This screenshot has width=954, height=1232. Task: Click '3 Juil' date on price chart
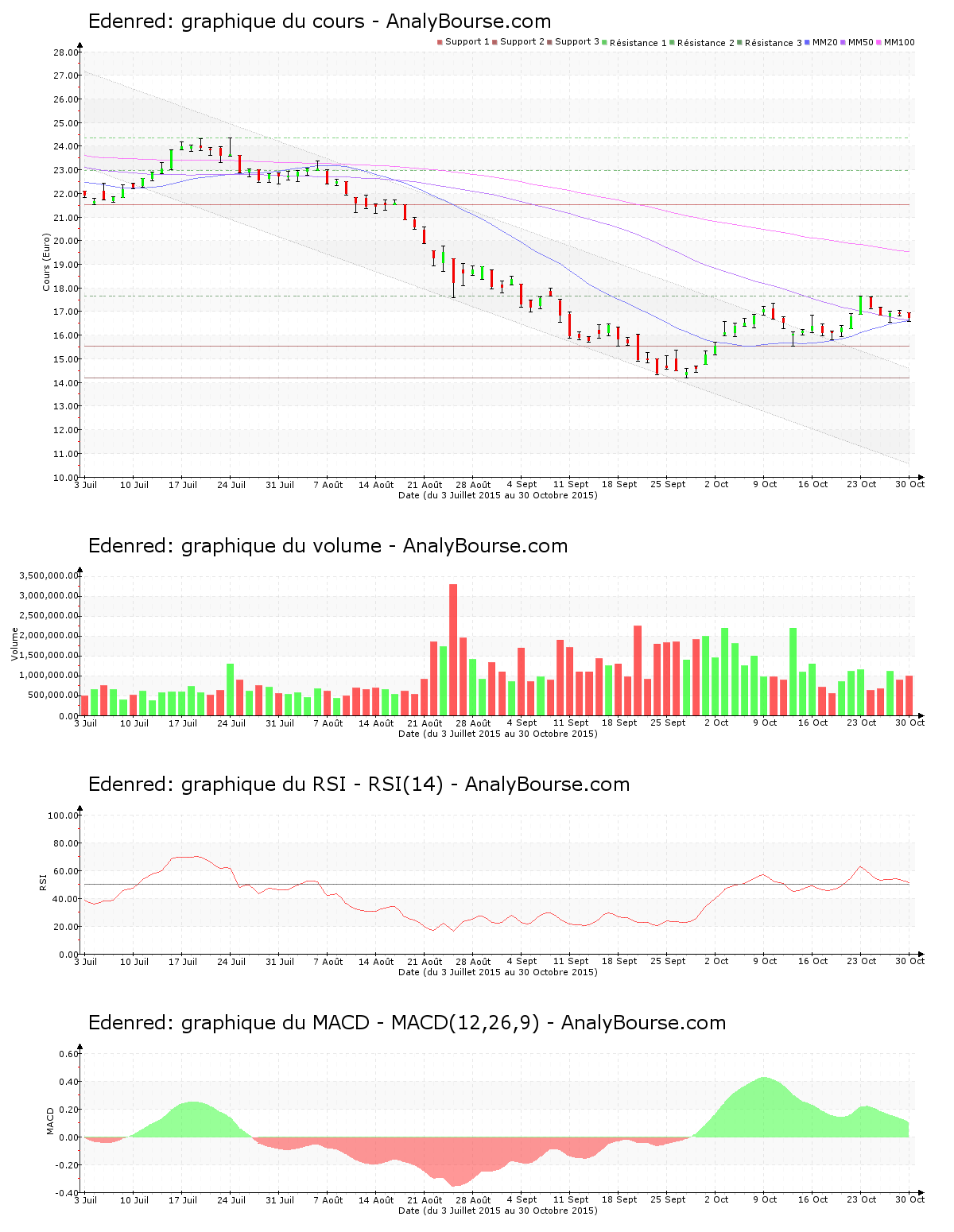[x=85, y=485]
